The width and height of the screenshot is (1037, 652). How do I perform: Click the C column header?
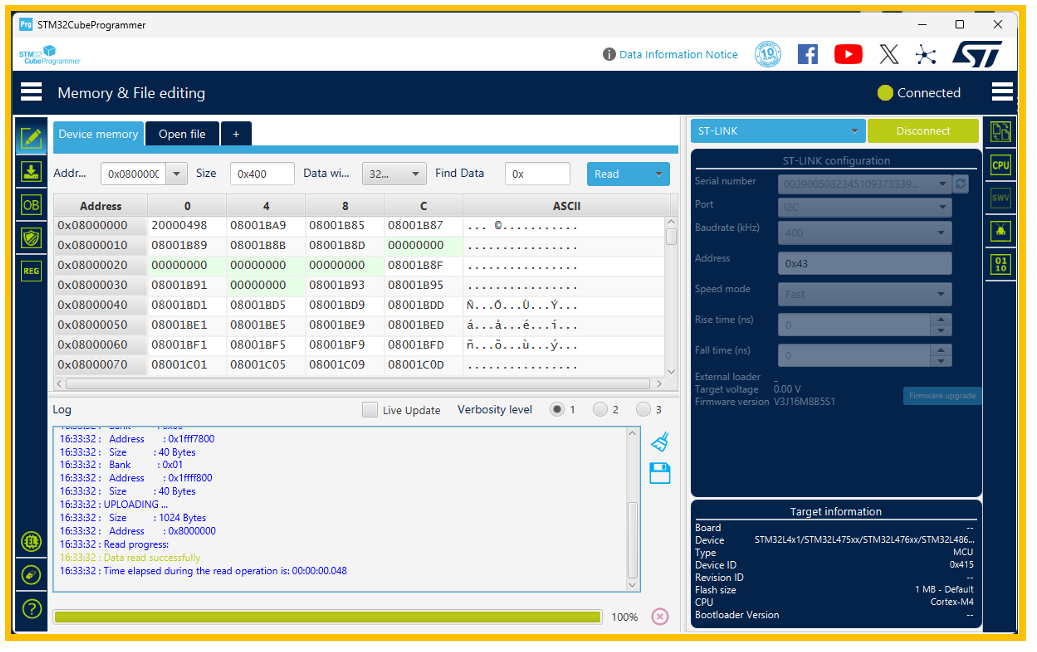[x=423, y=206]
